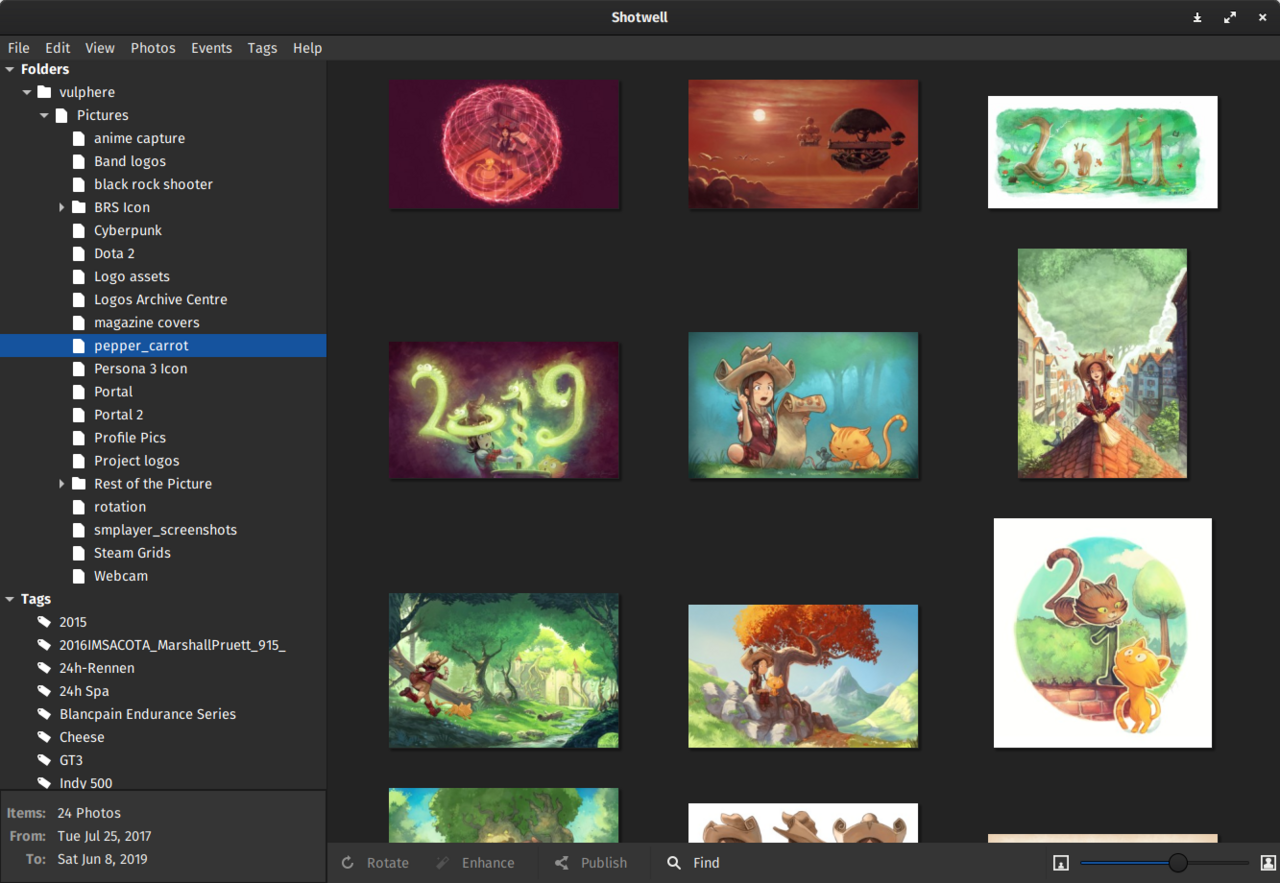
Task: Select the Profile Pics folder
Action: 130,437
